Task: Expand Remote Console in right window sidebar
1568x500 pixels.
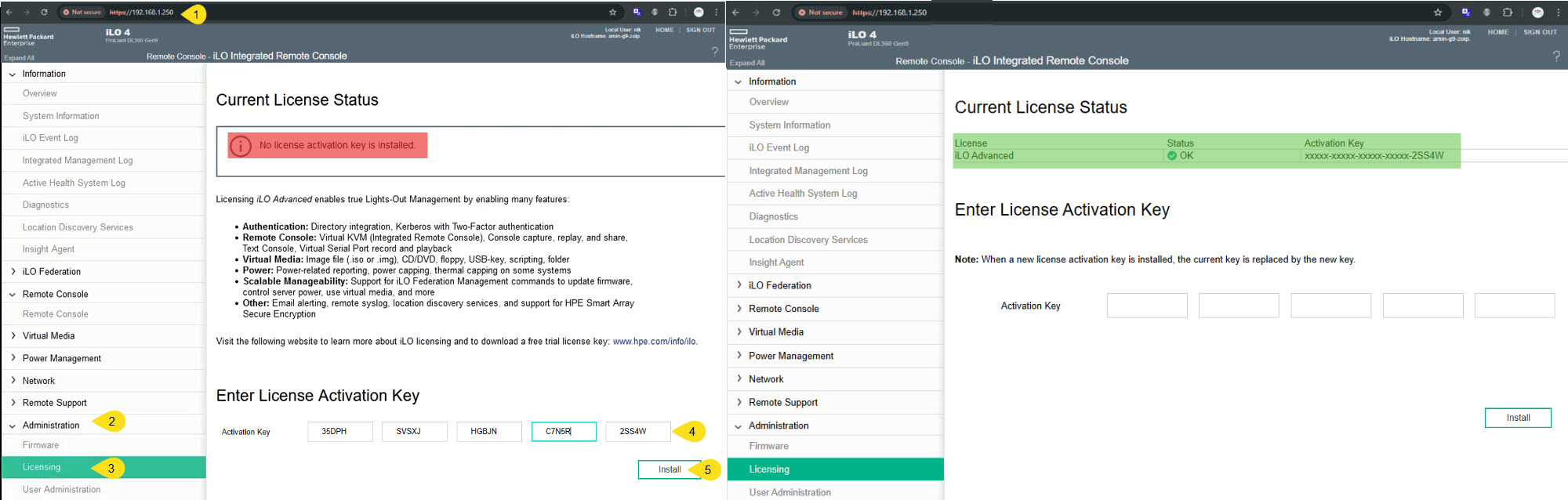Action: click(739, 309)
